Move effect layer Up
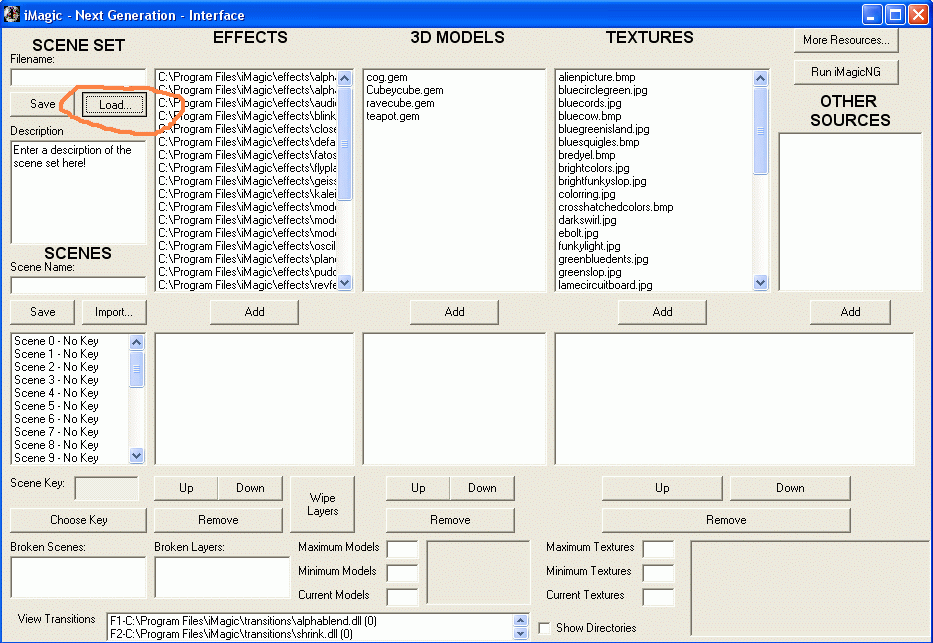The height and width of the screenshot is (643, 933). (186, 488)
